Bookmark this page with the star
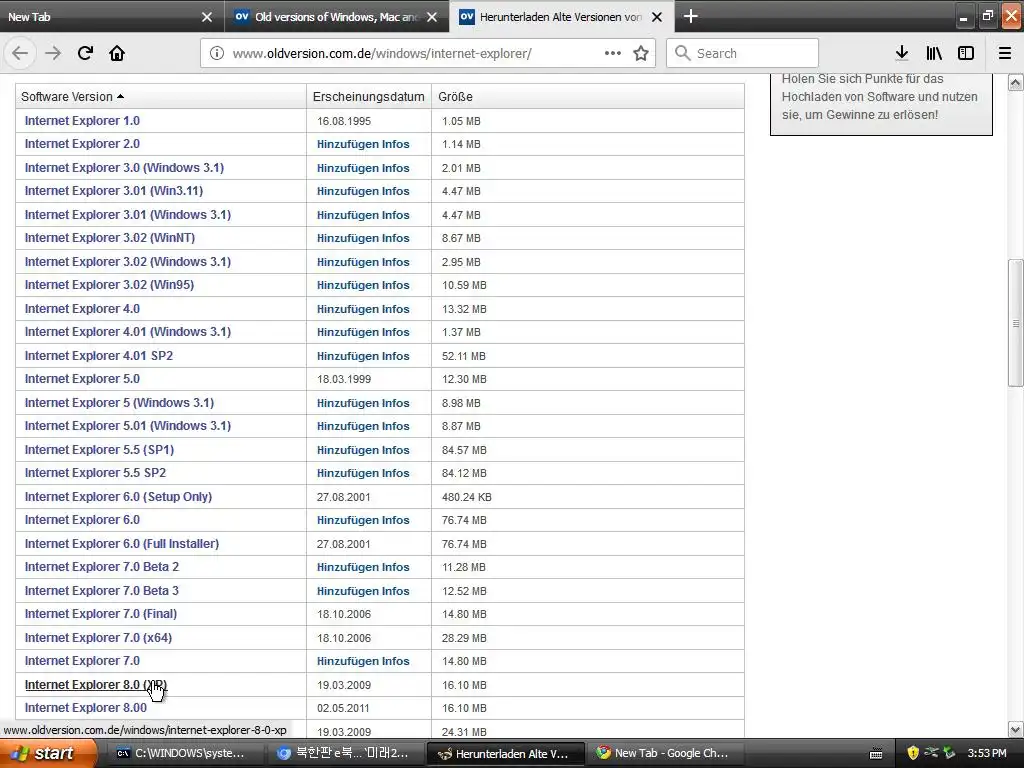Image resolution: width=1024 pixels, height=768 pixels. [641, 53]
